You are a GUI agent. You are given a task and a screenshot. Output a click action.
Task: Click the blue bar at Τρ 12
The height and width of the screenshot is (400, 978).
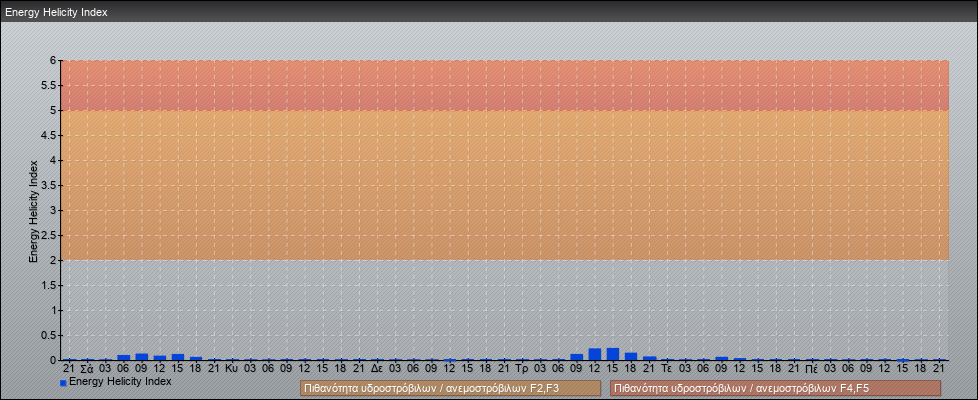(594, 354)
